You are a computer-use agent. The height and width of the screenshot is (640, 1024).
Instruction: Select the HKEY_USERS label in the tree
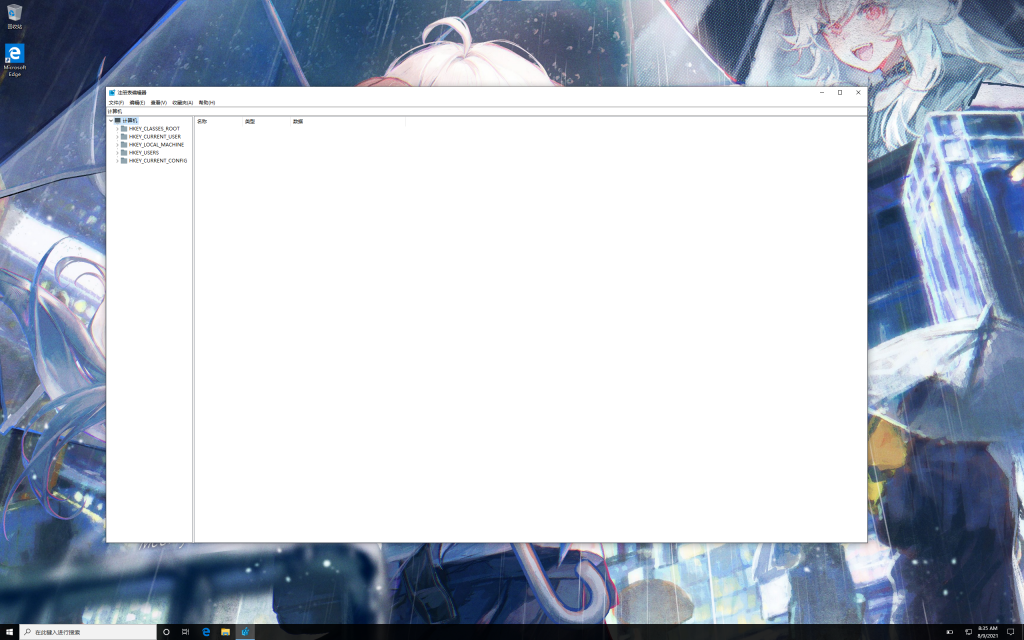pos(144,152)
